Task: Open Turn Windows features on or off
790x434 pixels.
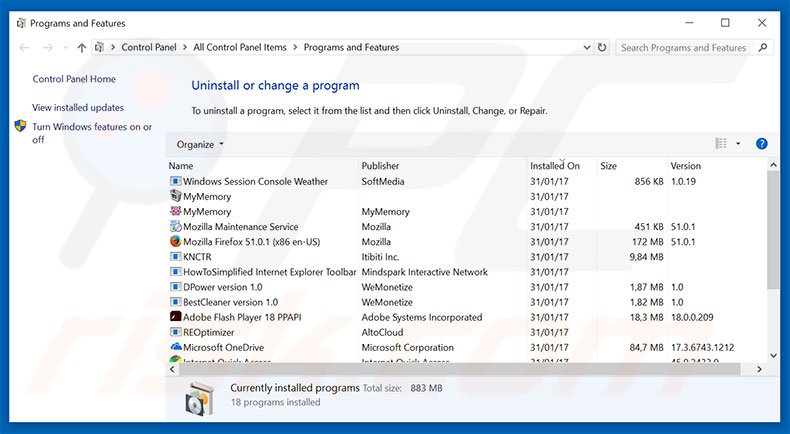Action: 92,133
